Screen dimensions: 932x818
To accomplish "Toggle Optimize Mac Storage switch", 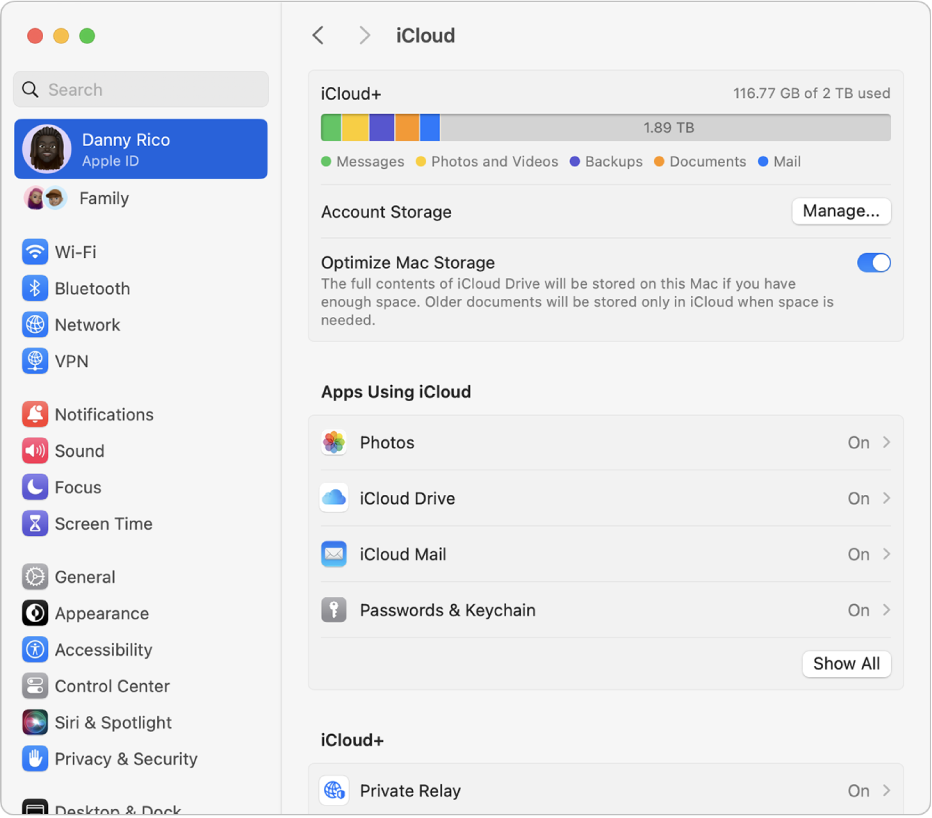I will [873, 263].
